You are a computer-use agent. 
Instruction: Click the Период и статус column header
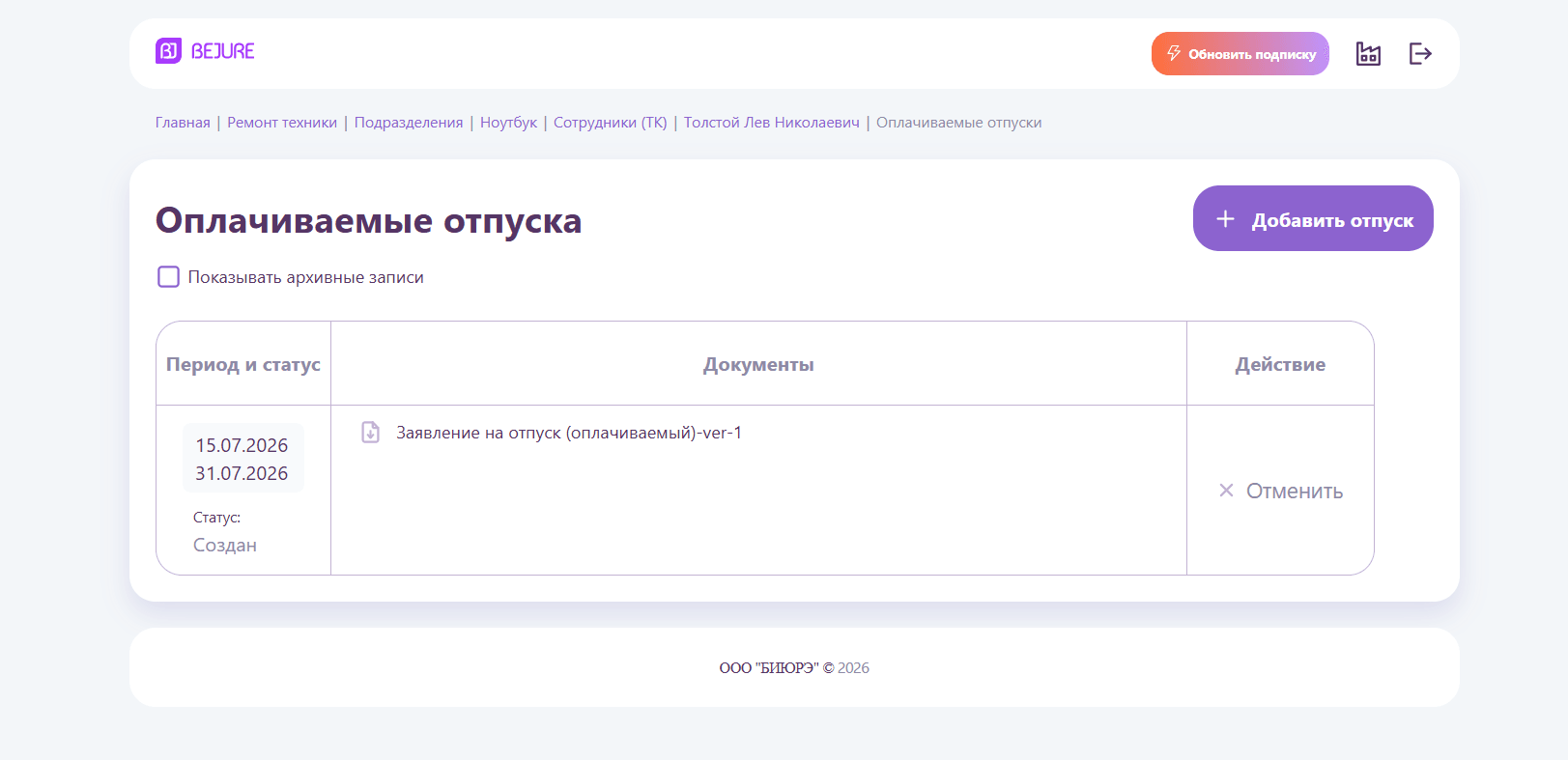[243, 364]
